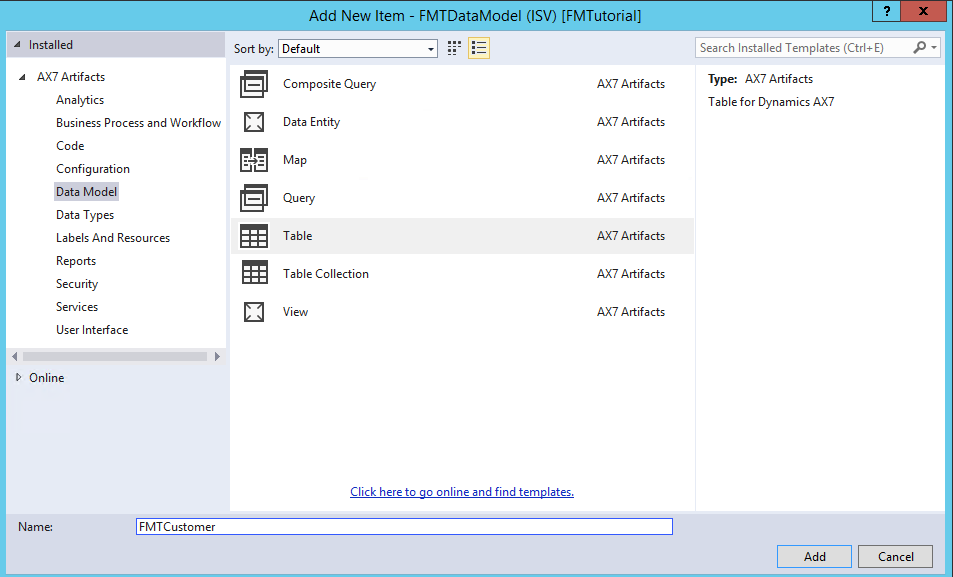
Task: Select the Table template icon
Action: tap(254, 236)
